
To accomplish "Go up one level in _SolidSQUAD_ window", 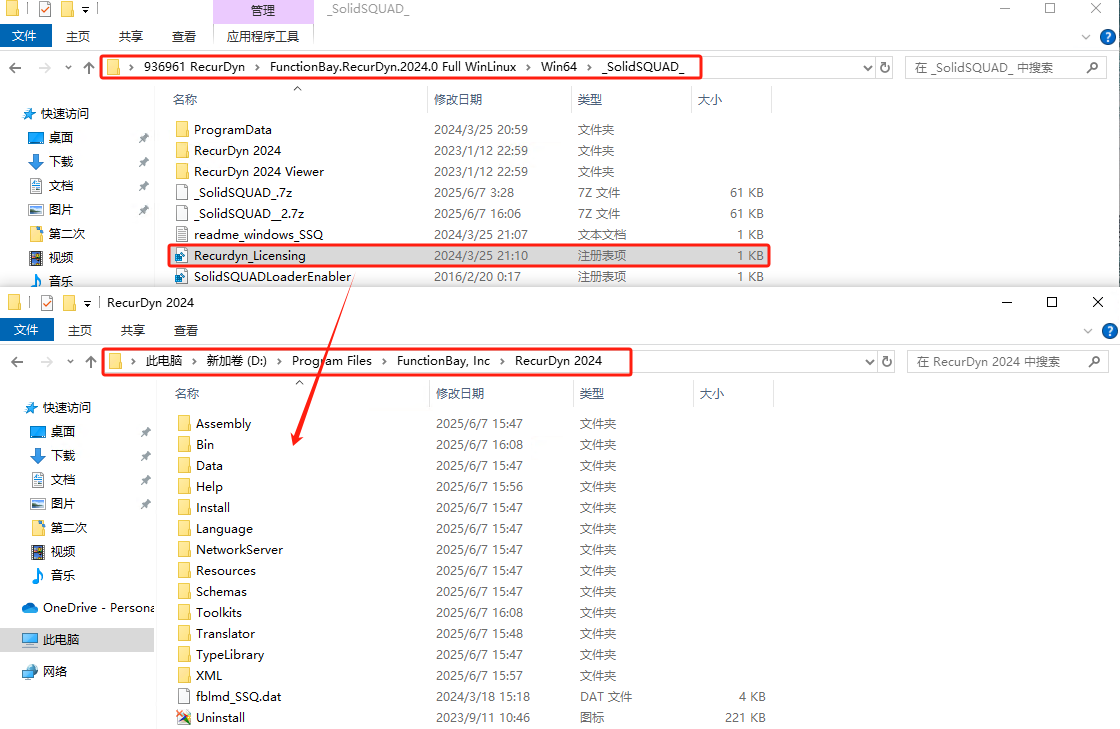I will click(x=89, y=68).
